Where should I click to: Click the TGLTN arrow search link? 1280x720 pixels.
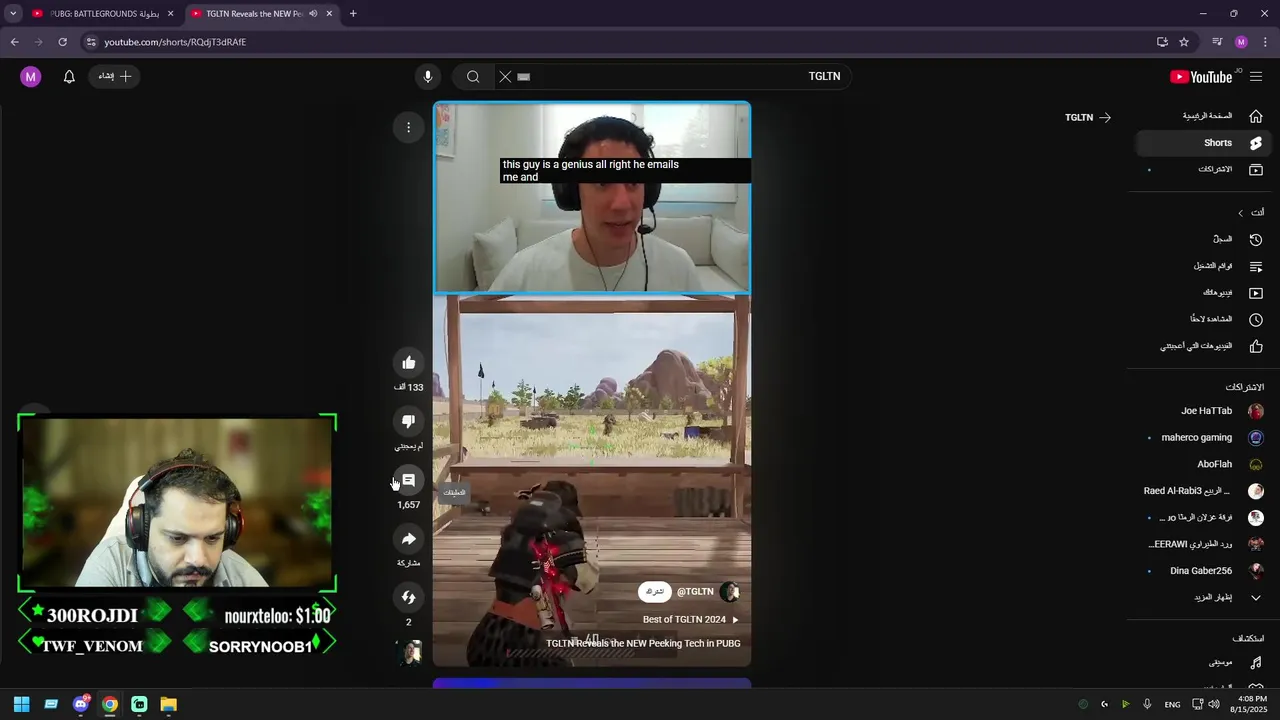[x=1088, y=118]
